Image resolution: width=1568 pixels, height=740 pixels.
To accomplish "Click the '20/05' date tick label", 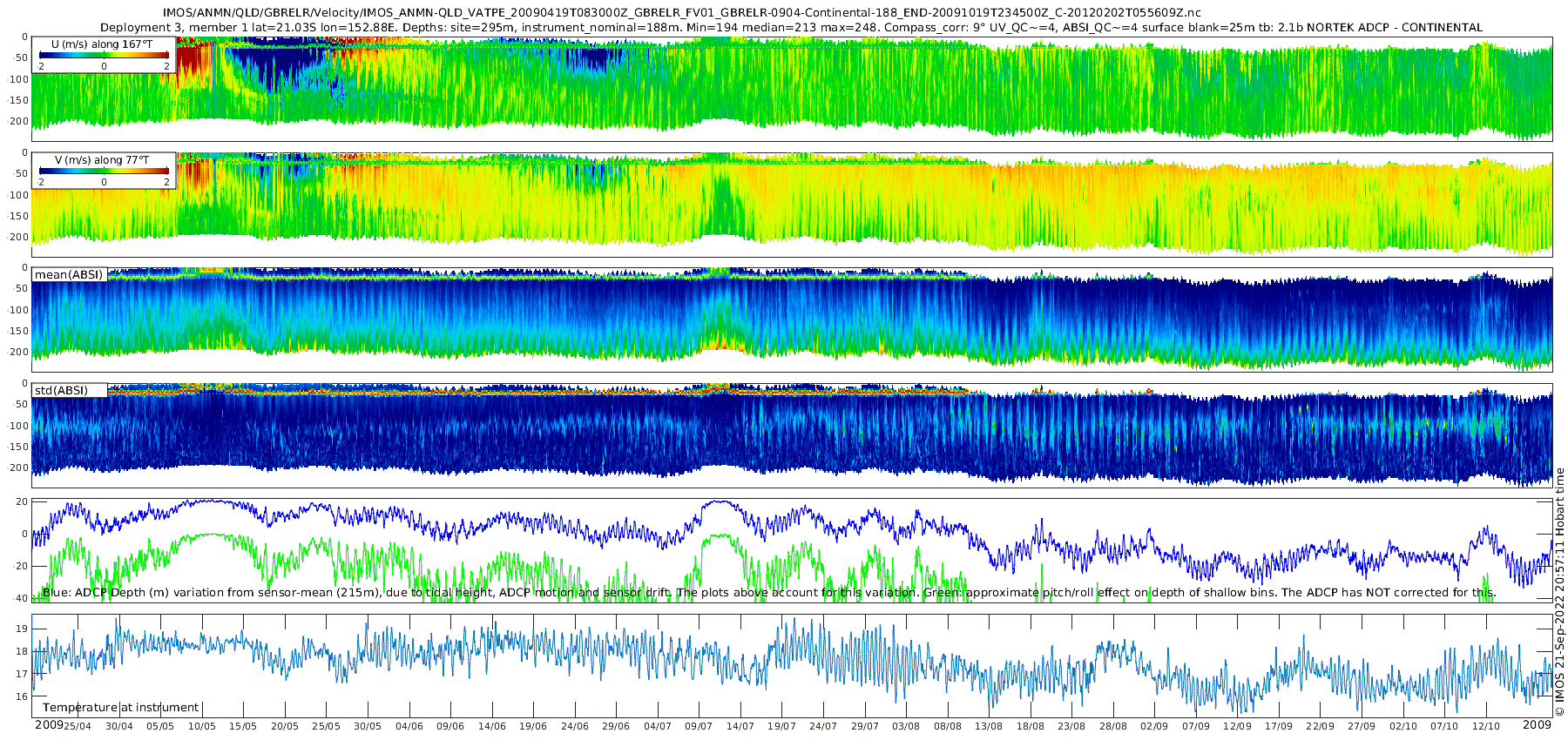I will click(285, 726).
